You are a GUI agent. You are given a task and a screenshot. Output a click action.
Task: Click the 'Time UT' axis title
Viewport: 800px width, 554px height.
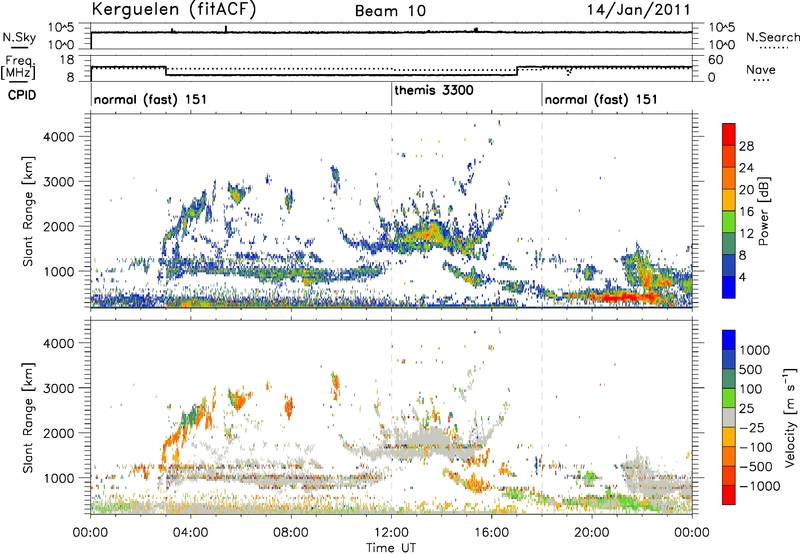[391, 548]
